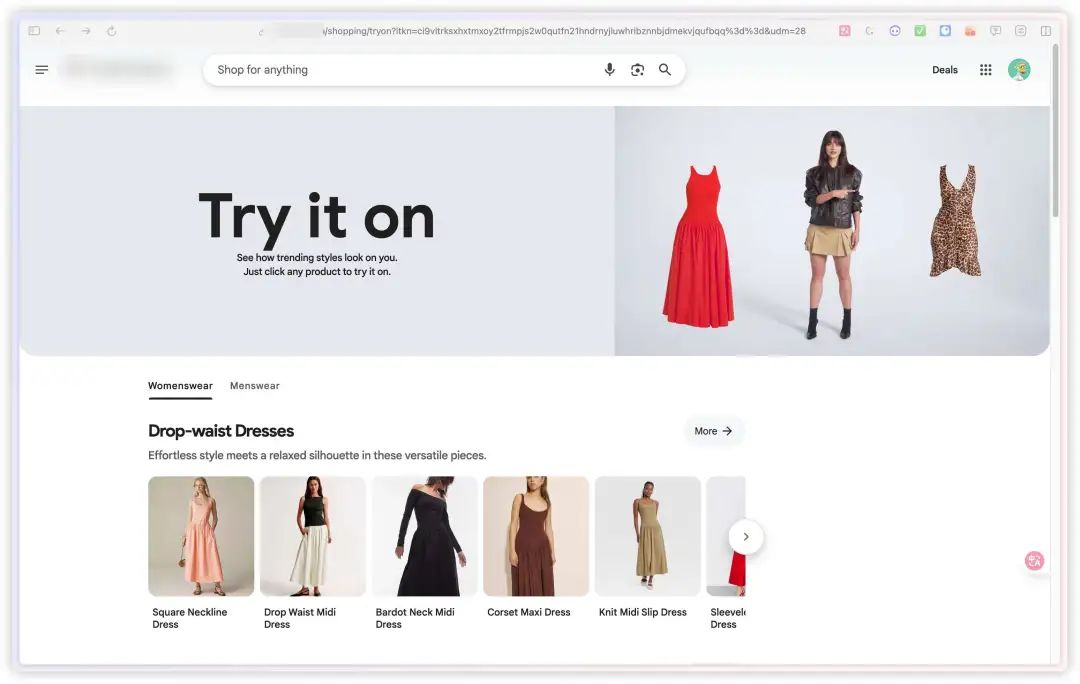The width and height of the screenshot is (1080, 684).
Task: Click the magnifying glass search icon
Action: [665, 70]
